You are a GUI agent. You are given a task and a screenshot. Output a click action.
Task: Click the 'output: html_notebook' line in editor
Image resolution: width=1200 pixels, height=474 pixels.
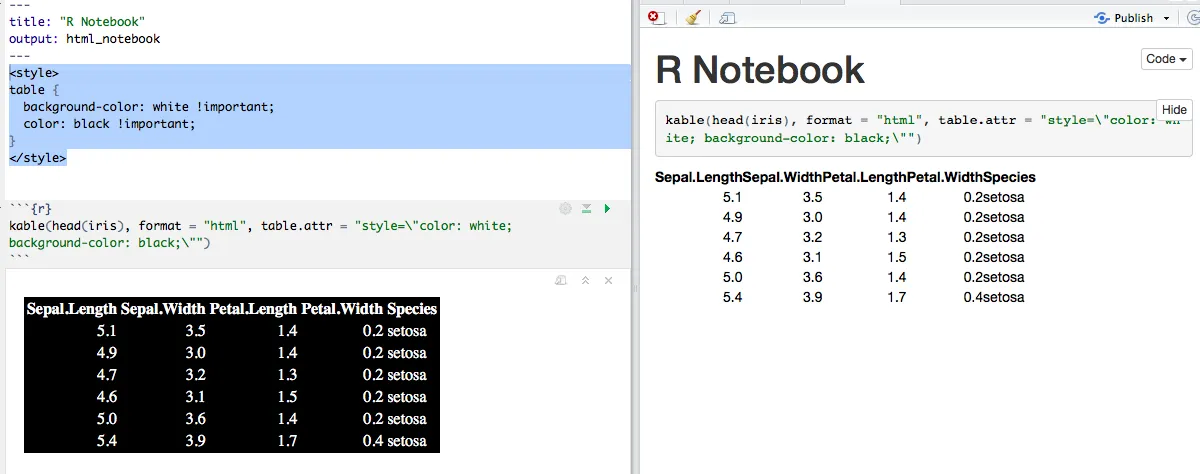pos(85,38)
